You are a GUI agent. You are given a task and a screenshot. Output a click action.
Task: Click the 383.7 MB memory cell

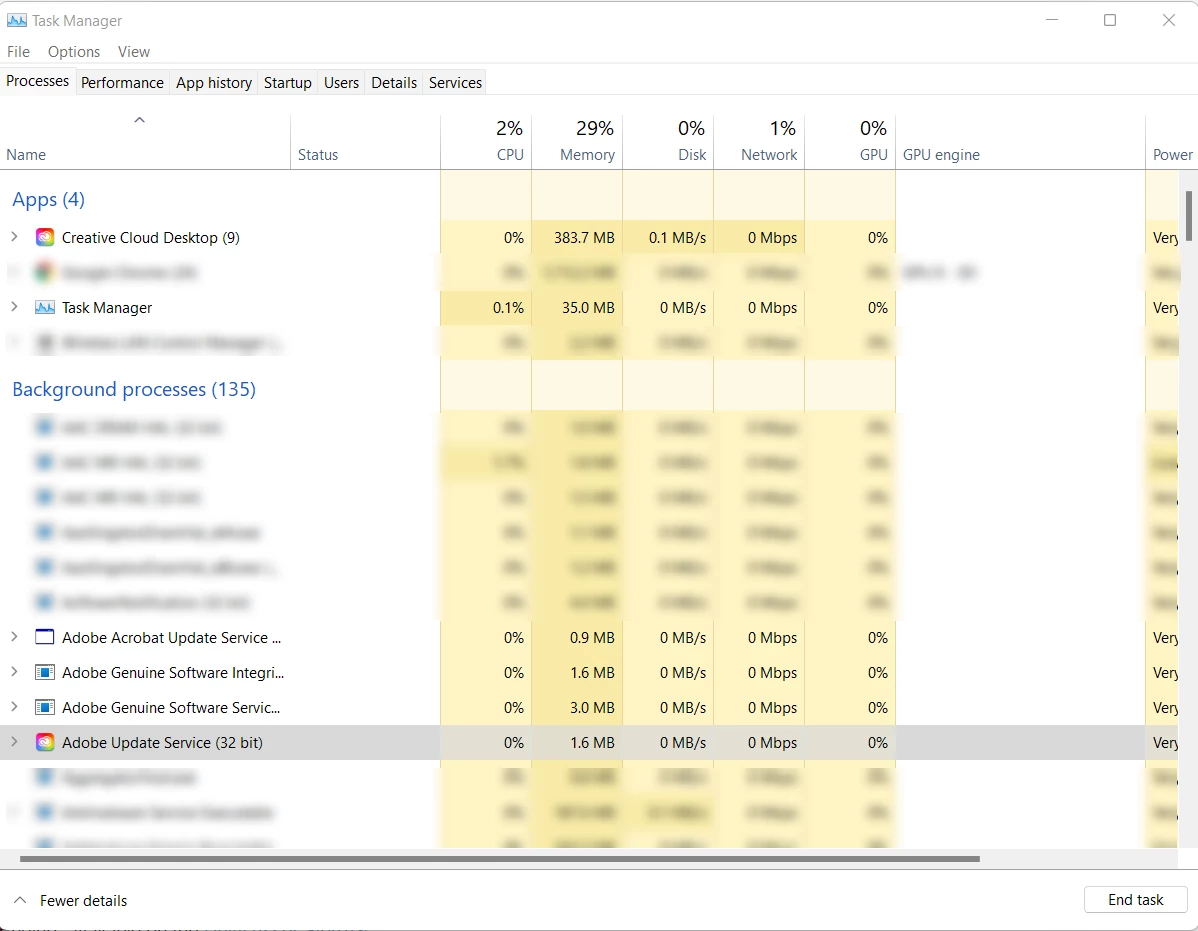[577, 238]
